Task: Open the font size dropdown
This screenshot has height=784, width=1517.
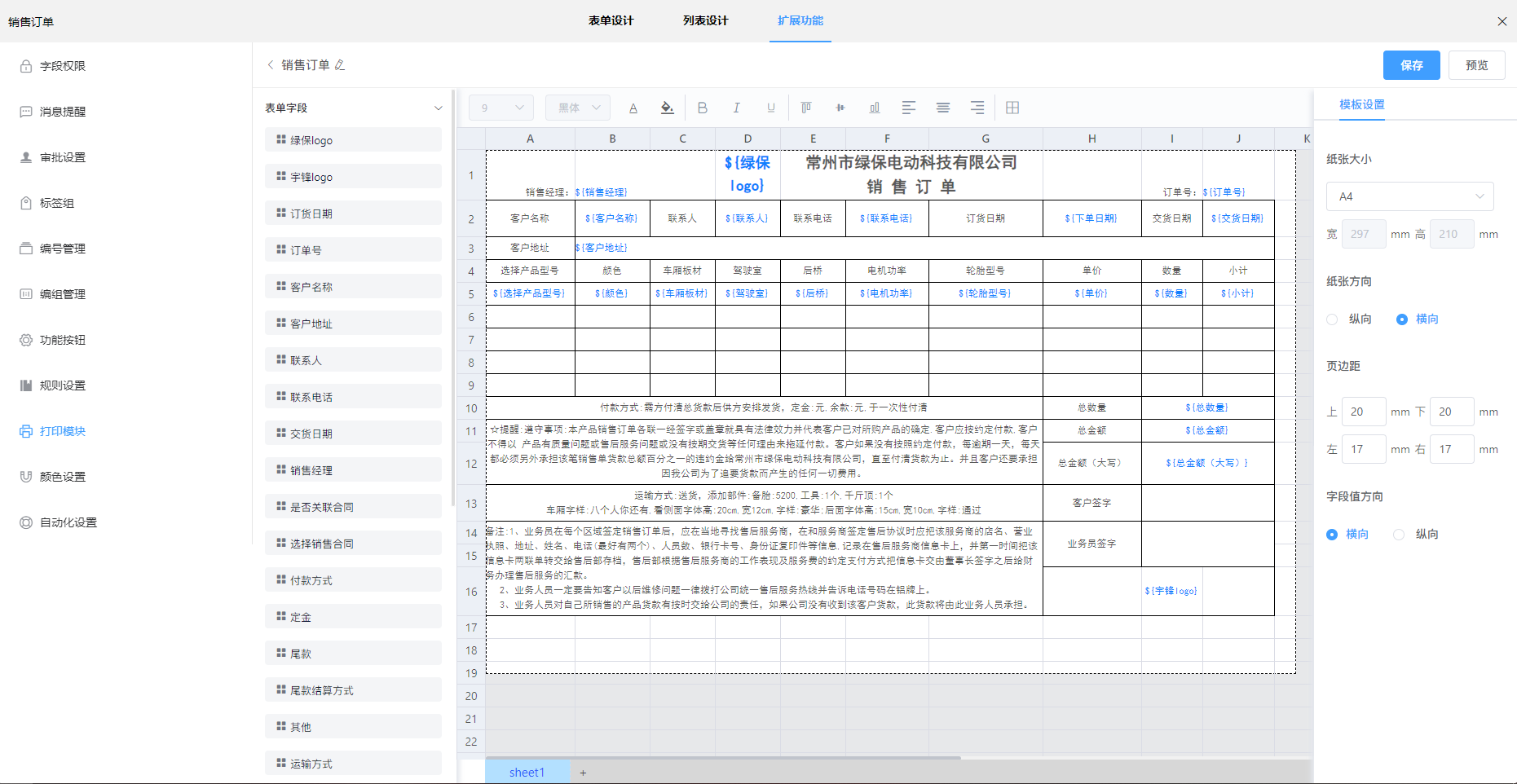Action: (x=501, y=108)
